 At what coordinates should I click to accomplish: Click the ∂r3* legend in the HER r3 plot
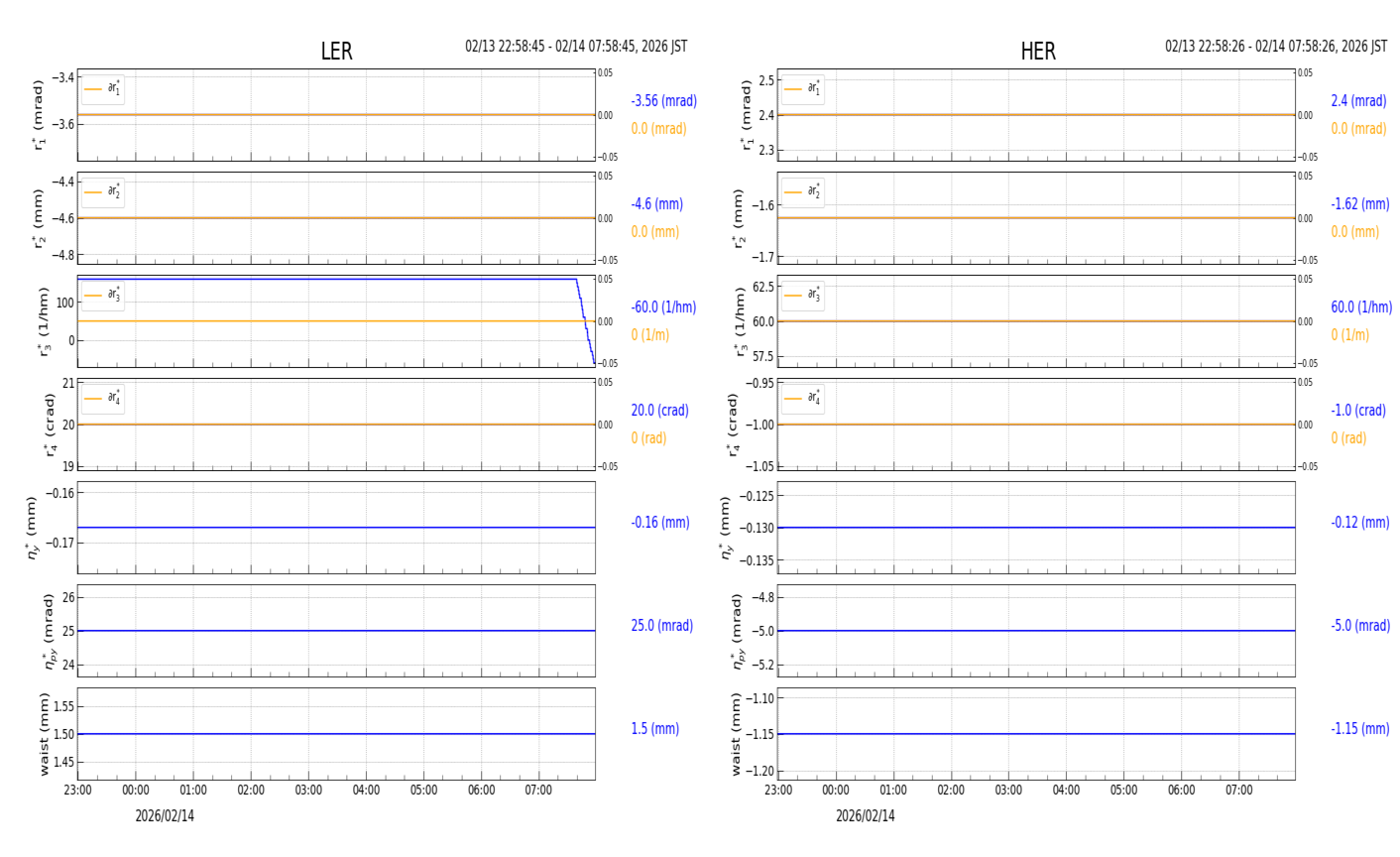click(x=803, y=295)
